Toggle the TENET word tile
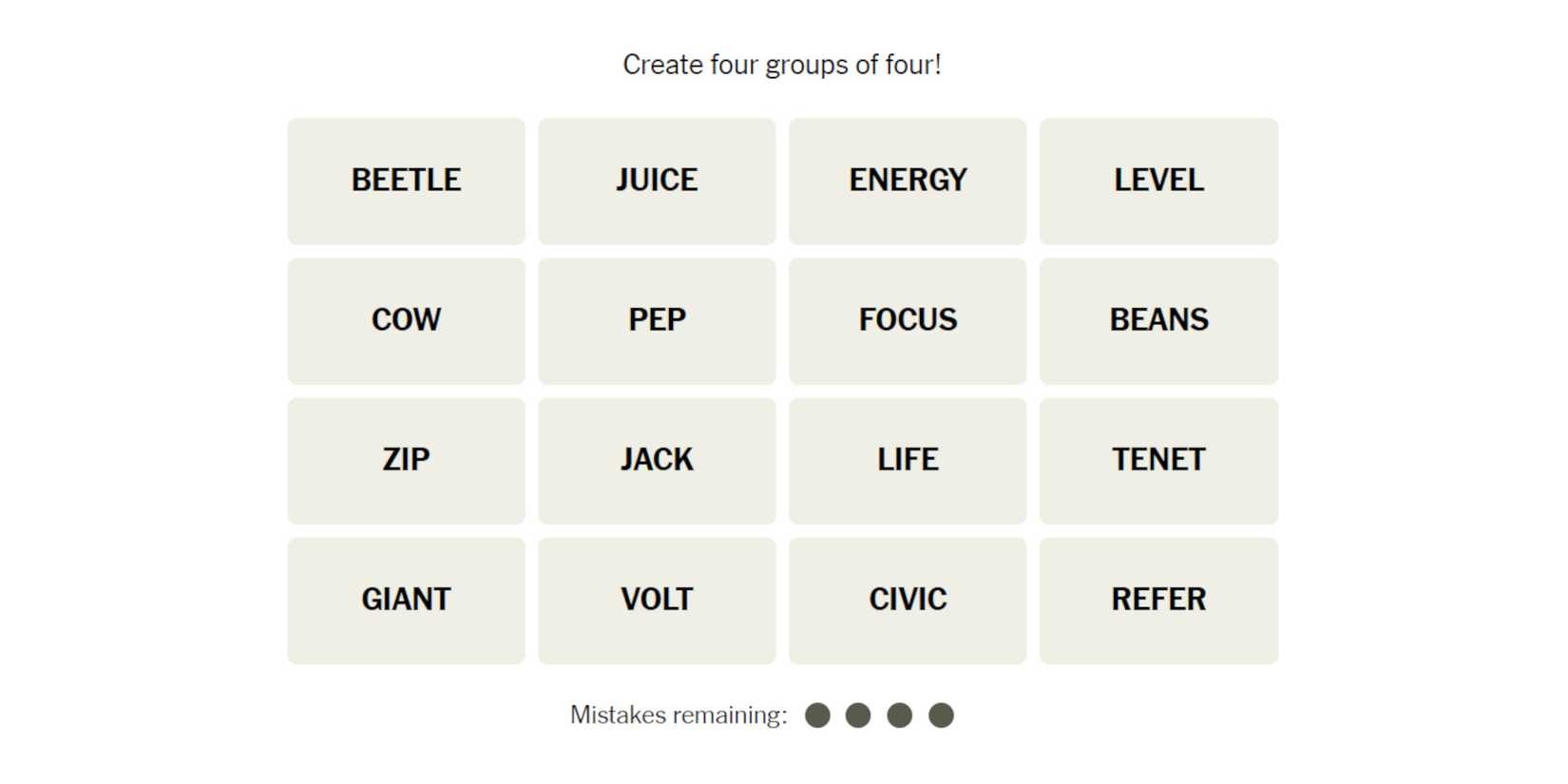The width and height of the screenshot is (1568, 784). point(1158,460)
